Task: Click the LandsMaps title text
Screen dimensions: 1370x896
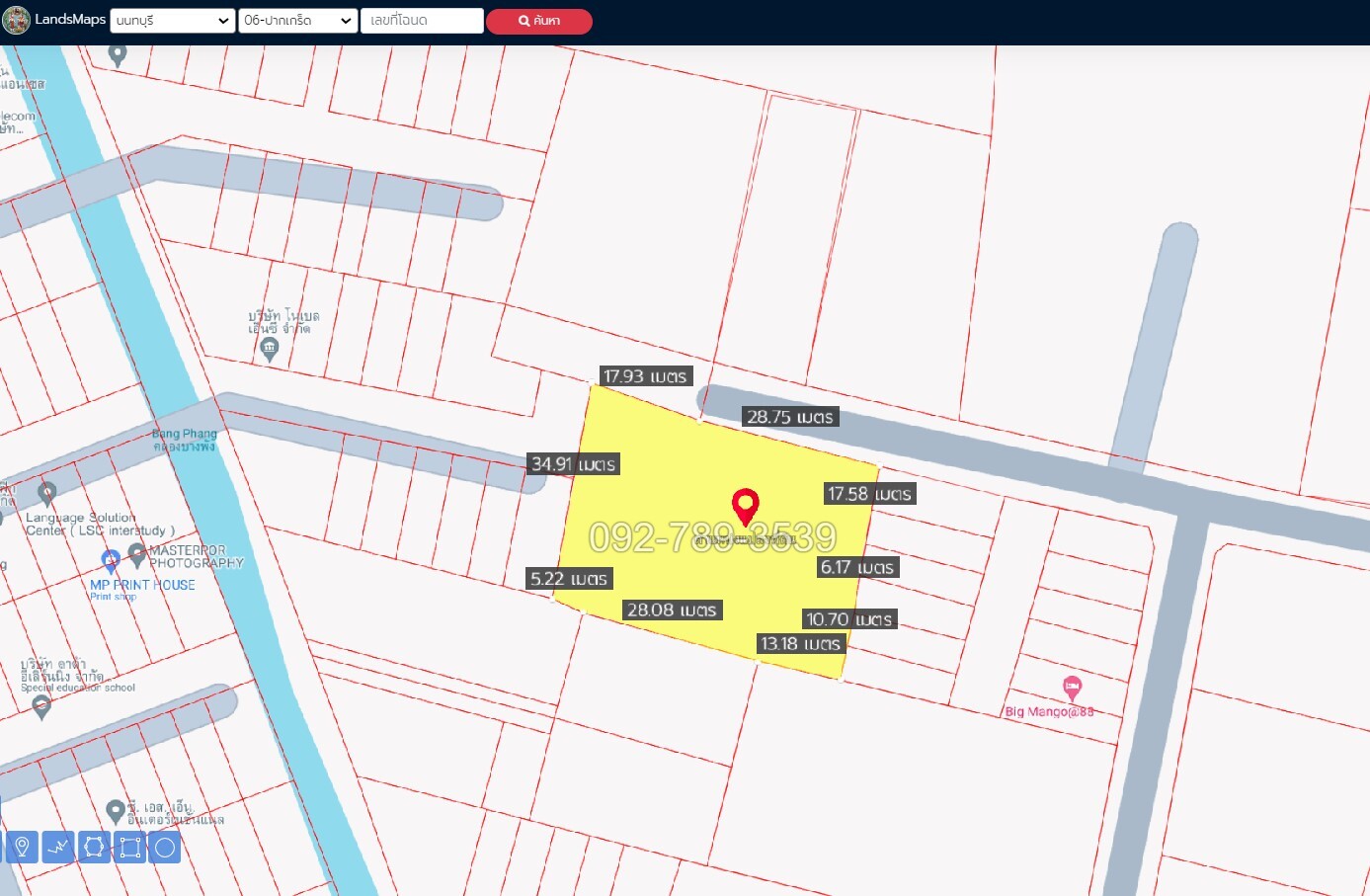Action: [70, 20]
